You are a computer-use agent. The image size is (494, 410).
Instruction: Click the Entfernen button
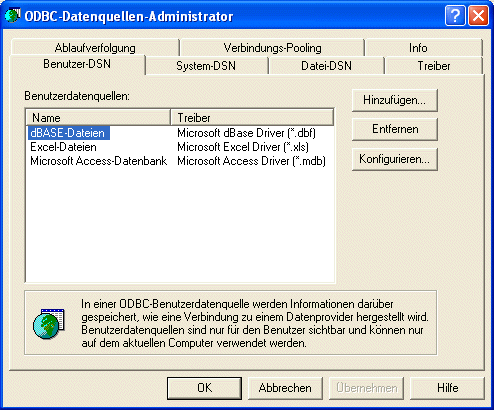pos(395,129)
